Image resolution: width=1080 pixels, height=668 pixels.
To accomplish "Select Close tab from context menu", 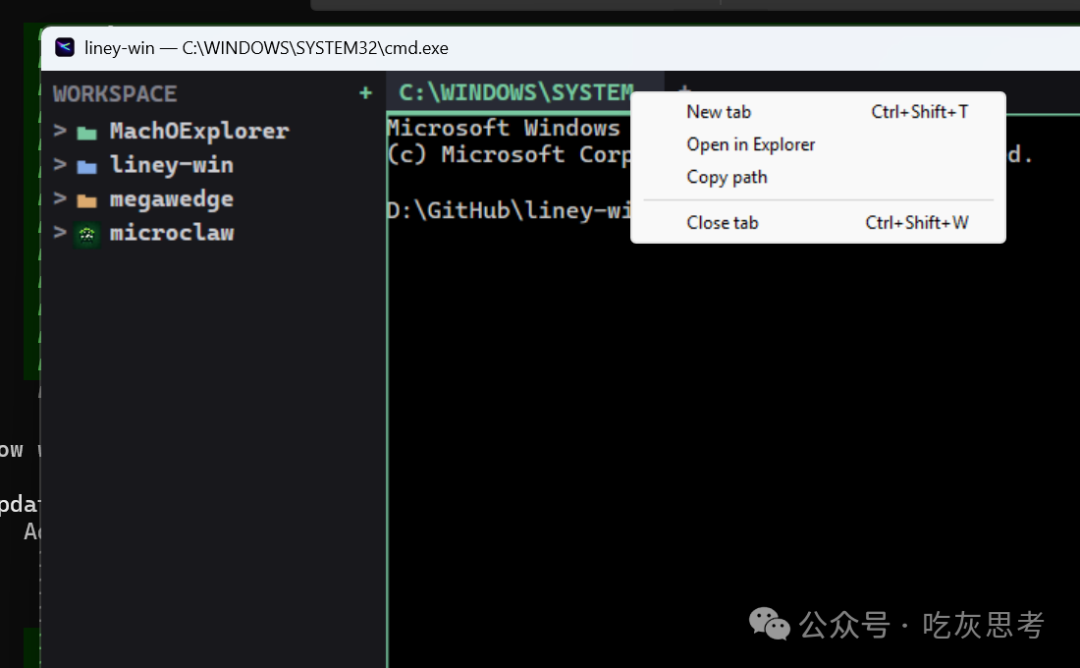I will [818, 222].
